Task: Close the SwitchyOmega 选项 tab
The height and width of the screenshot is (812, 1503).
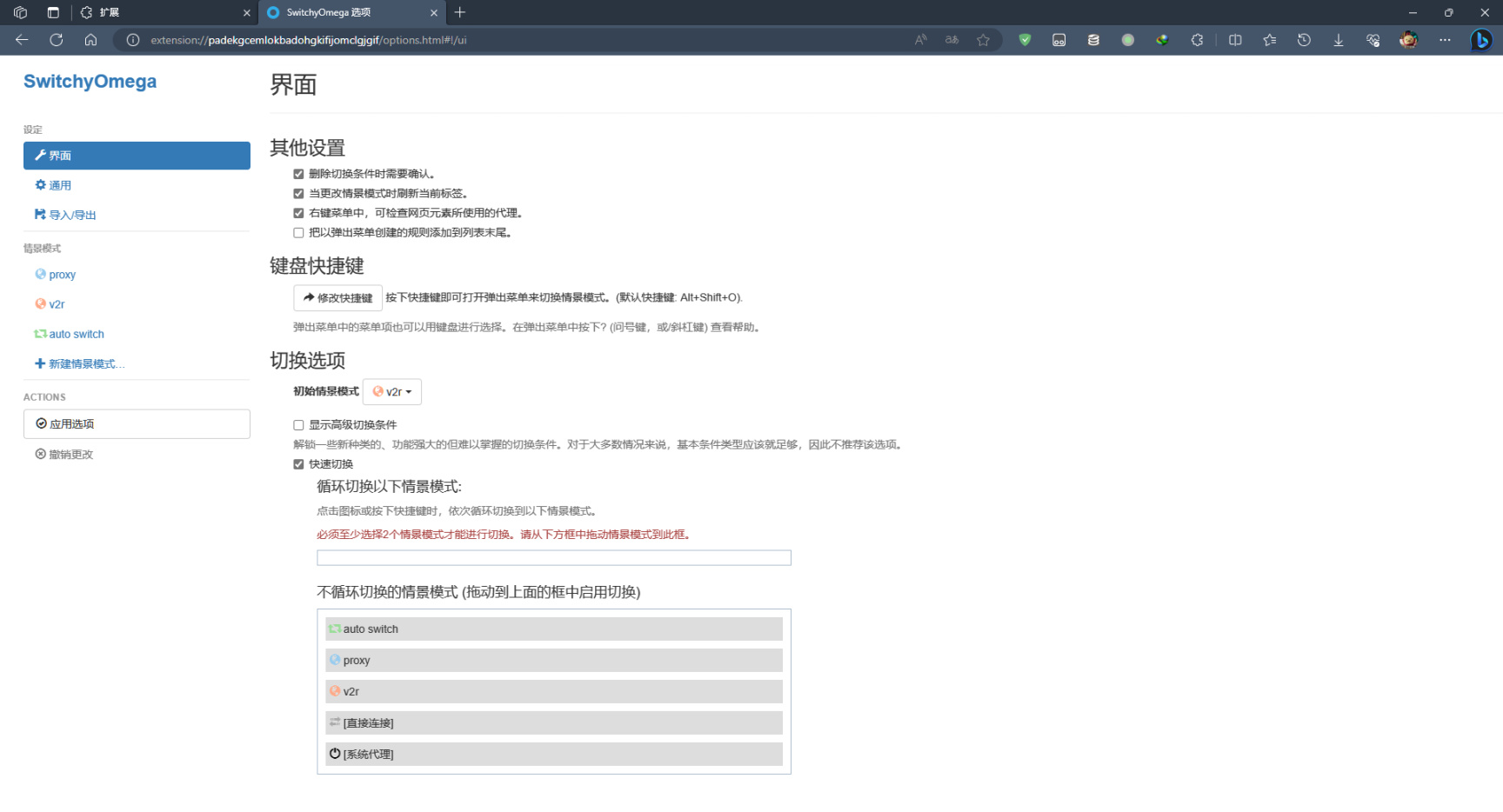Action: click(434, 13)
